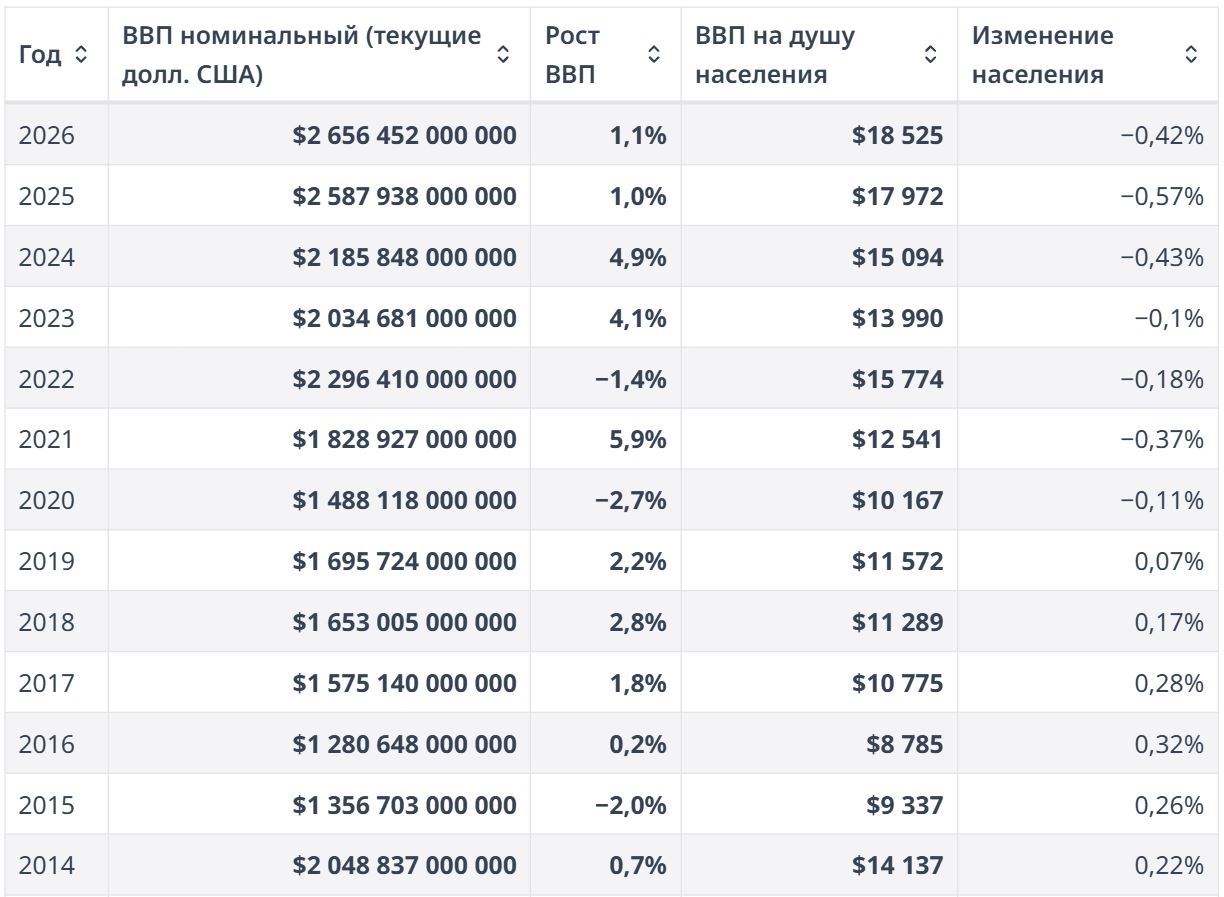Click the 2025 nominal GDP $2 587 938 000 000

(x=405, y=196)
